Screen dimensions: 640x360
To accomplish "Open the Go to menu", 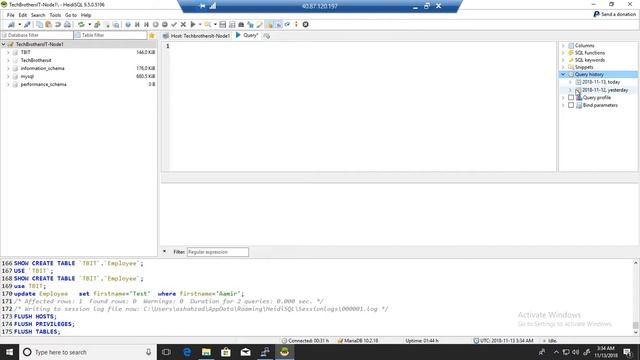I will [x=71, y=15].
